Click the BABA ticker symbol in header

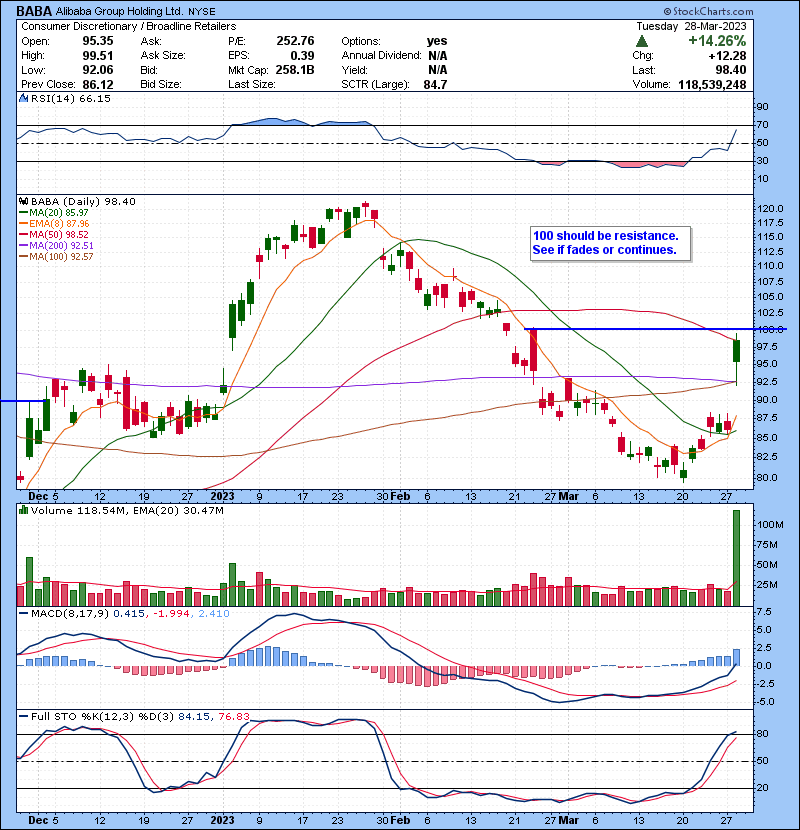click(34, 11)
